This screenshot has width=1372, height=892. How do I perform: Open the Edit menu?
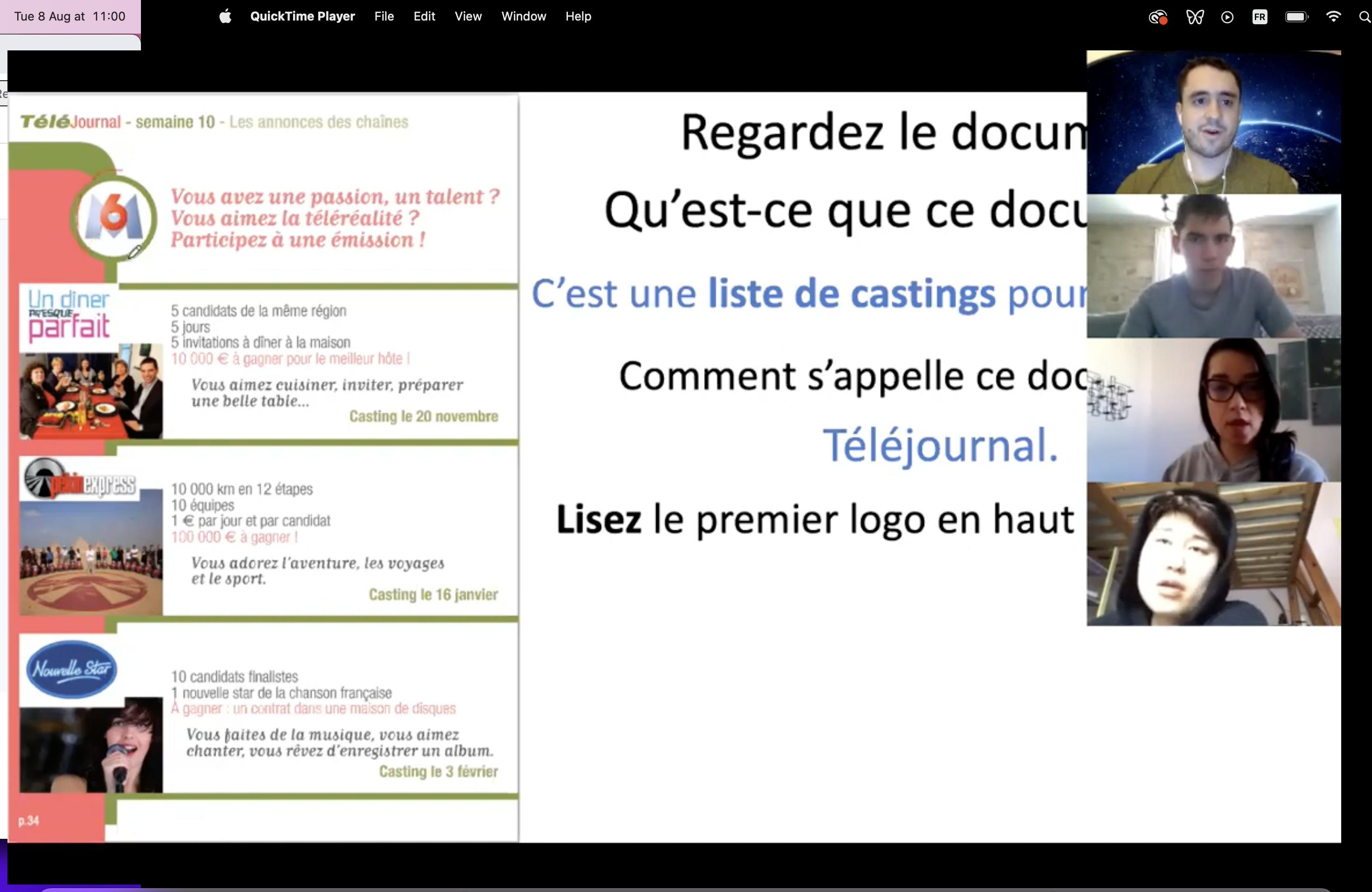point(424,17)
